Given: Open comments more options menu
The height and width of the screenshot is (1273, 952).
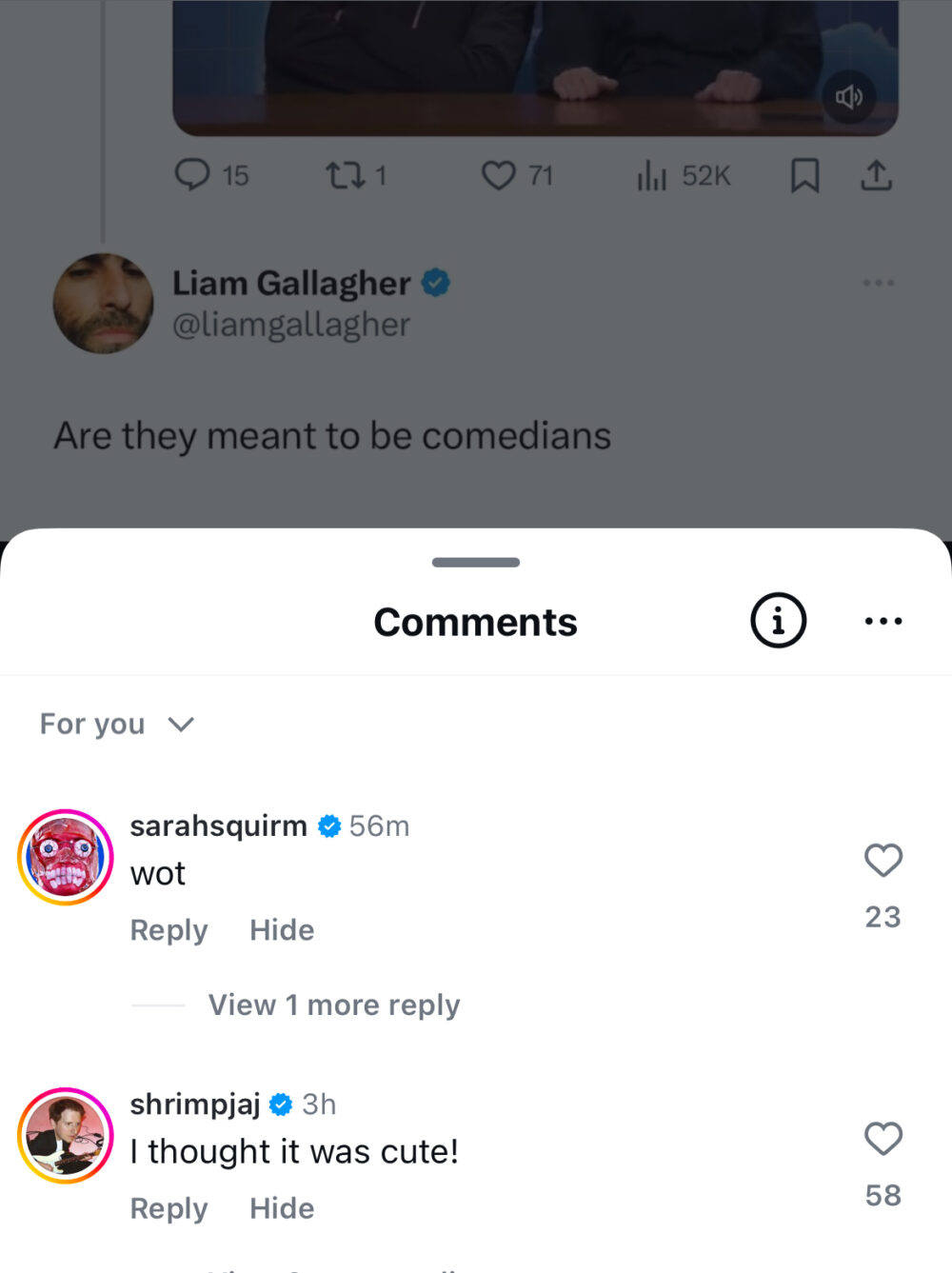Looking at the screenshot, I should pos(883,621).
